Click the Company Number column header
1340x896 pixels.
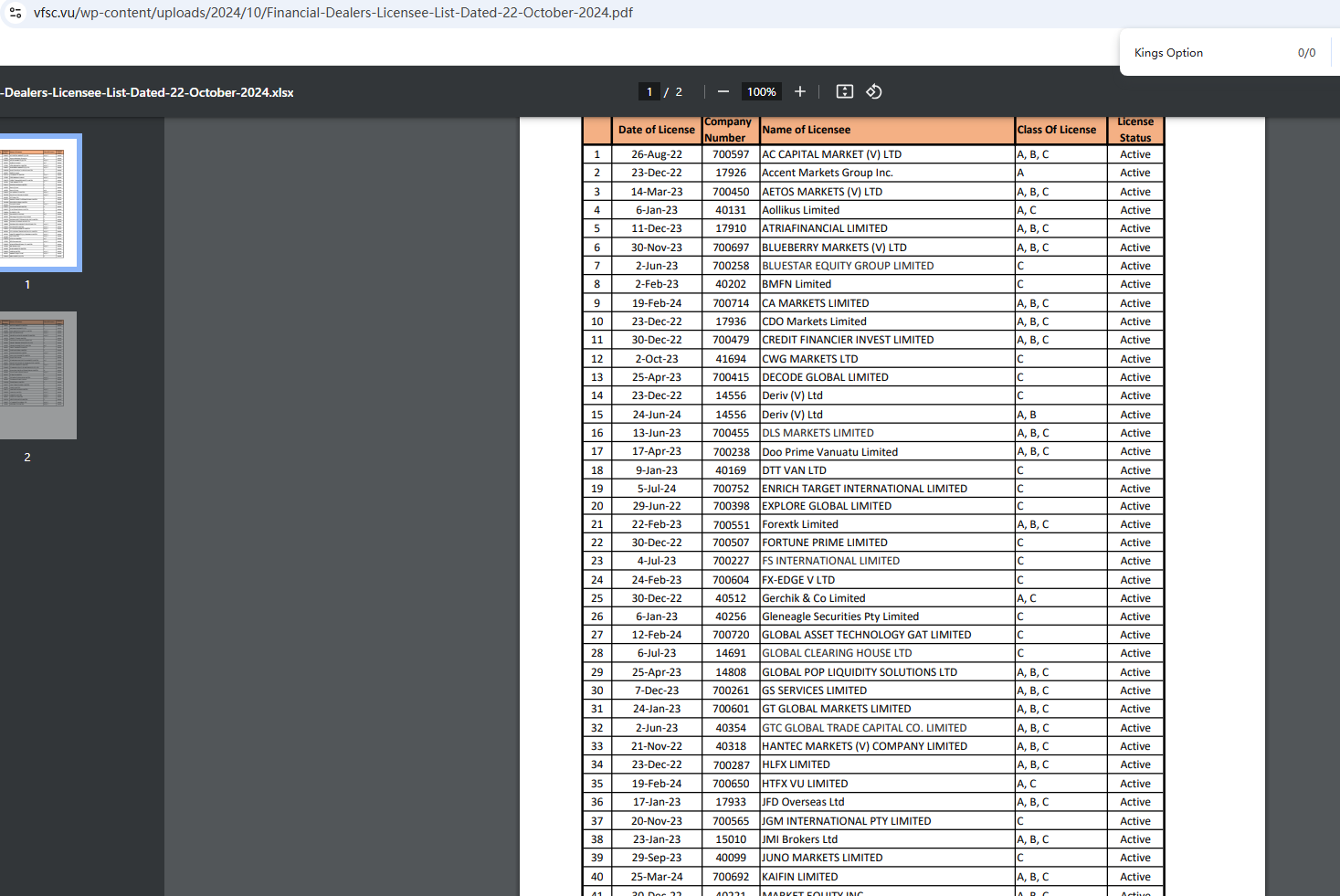point(731,130)
